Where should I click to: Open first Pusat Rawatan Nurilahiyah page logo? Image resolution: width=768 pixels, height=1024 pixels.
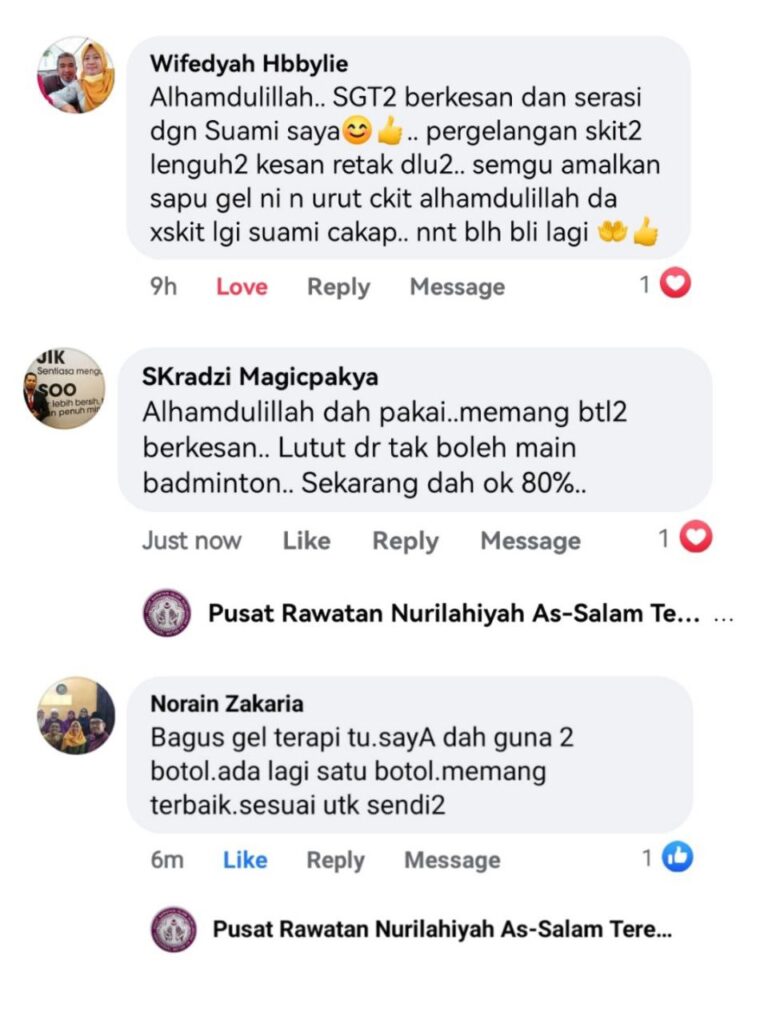pos(167,613)
